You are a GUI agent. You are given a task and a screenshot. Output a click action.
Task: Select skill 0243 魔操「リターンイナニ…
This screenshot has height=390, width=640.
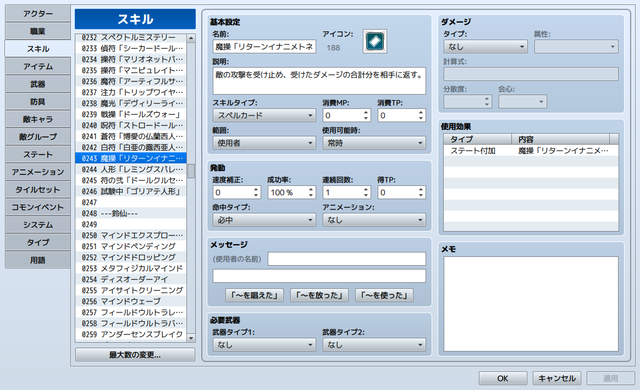tap(131, 158)
